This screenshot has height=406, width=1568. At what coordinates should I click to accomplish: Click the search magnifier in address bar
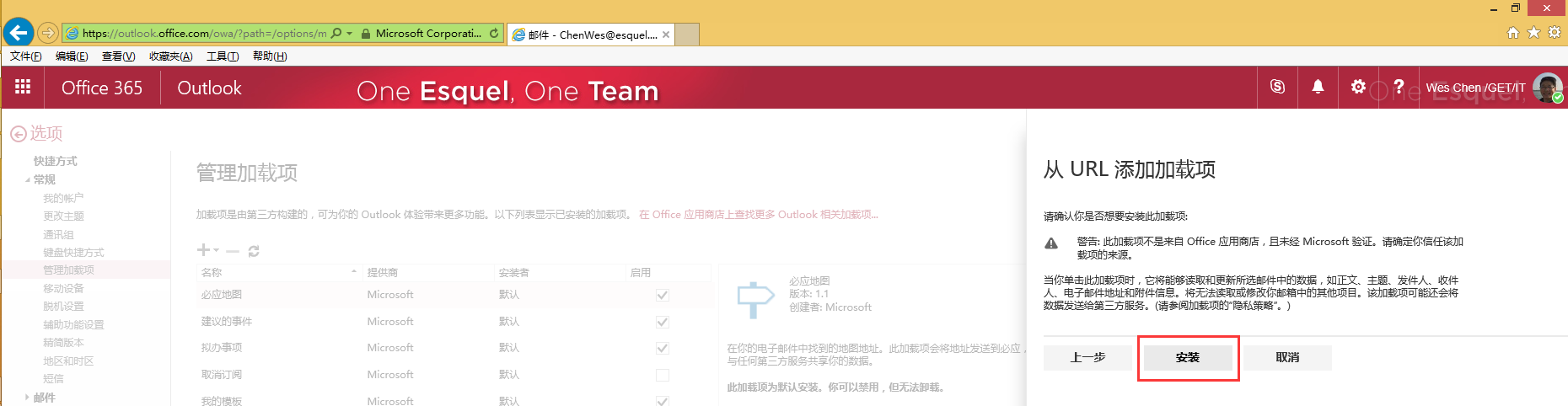click(x=336, y=34)
